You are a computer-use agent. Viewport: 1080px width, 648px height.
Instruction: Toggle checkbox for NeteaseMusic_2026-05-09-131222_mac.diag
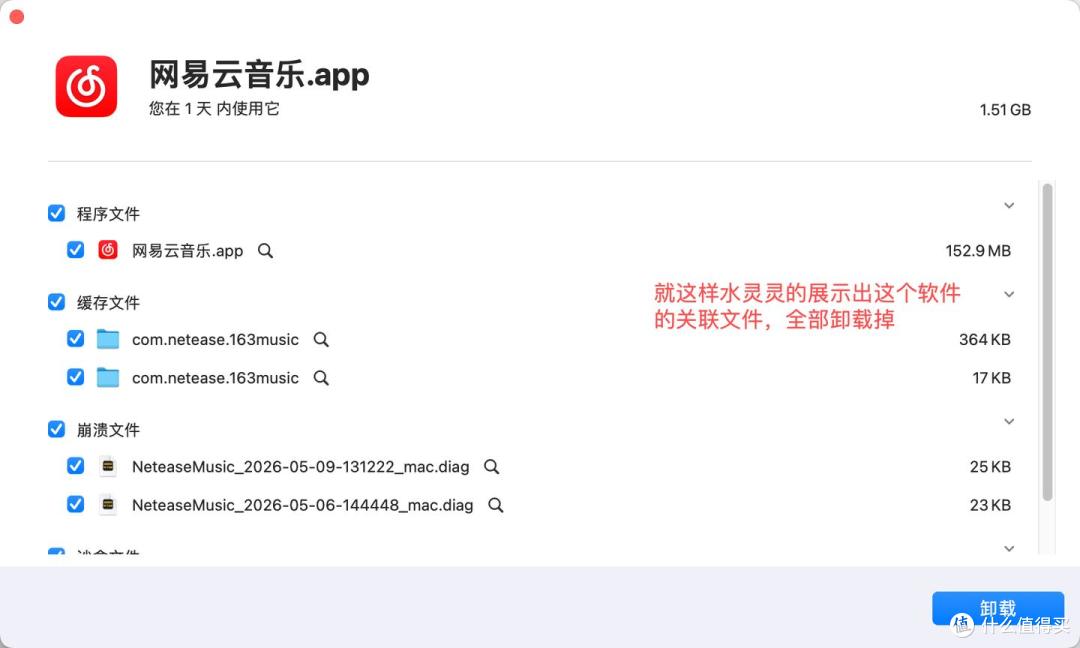tap(76, 466)
